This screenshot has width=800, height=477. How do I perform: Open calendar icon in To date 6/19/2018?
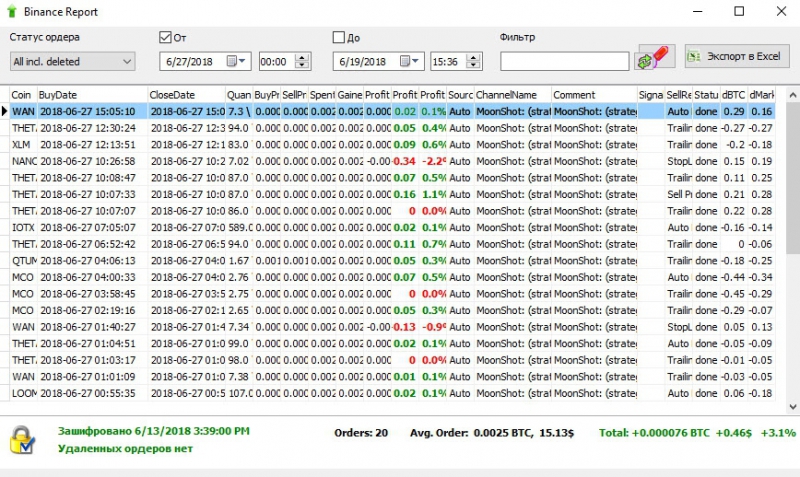(x=405, y=61)
